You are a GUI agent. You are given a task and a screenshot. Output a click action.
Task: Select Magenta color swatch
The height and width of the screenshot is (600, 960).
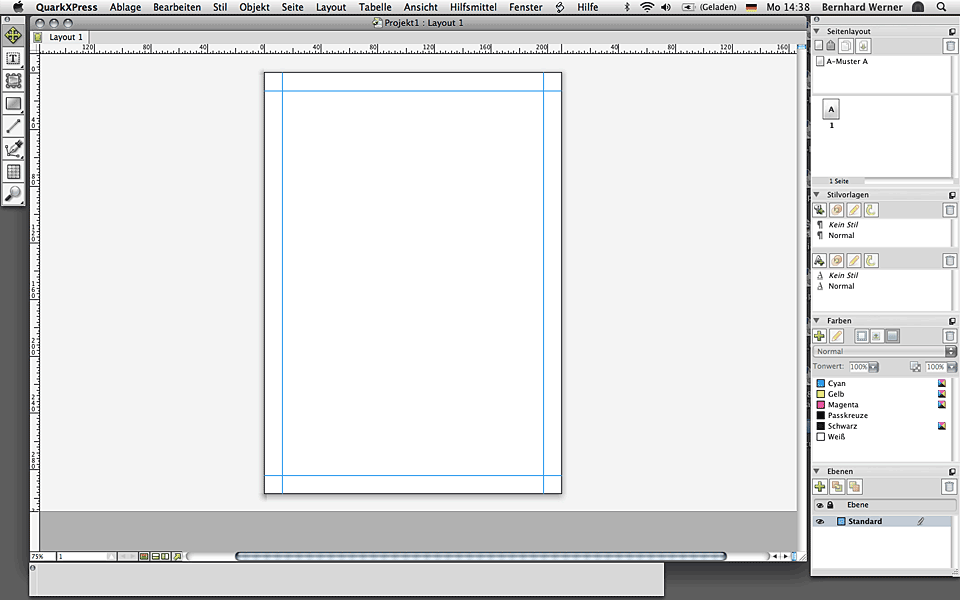coord(821,405)
